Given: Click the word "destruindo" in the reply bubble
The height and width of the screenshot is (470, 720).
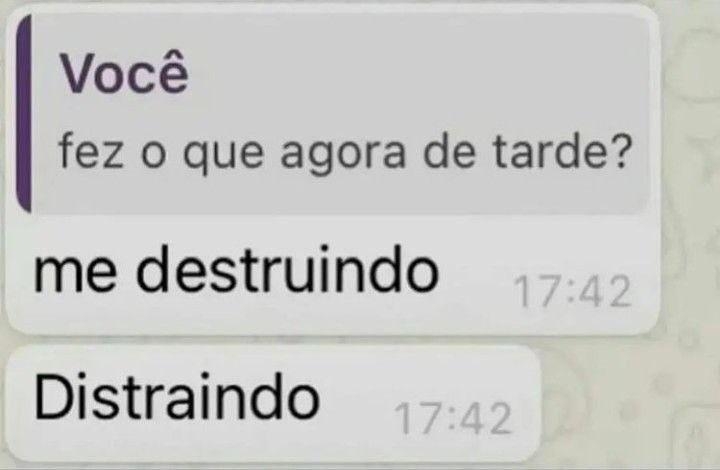Looking at the screenshot, I should pos(287,269).
